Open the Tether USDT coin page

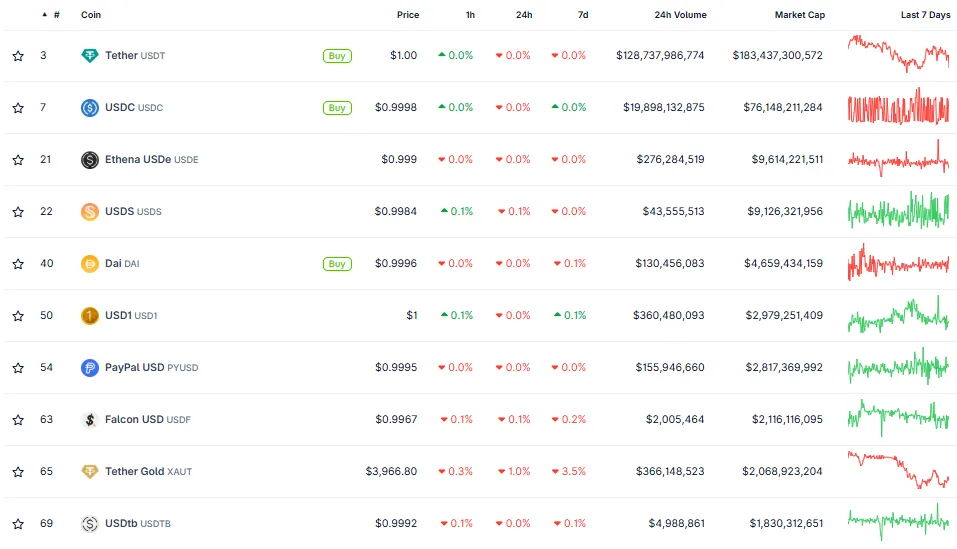pos(135,56)
